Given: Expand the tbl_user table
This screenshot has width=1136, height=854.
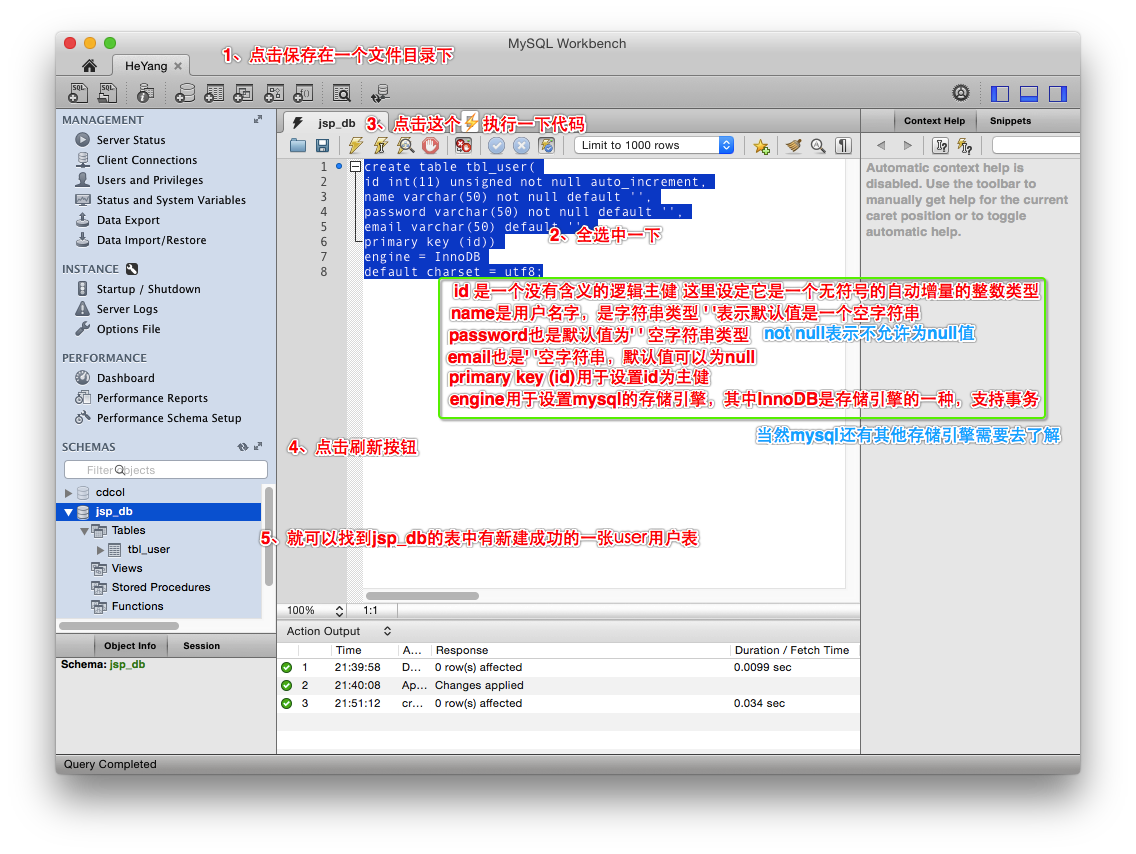Looking at the screenshot, I should (100, 550).
